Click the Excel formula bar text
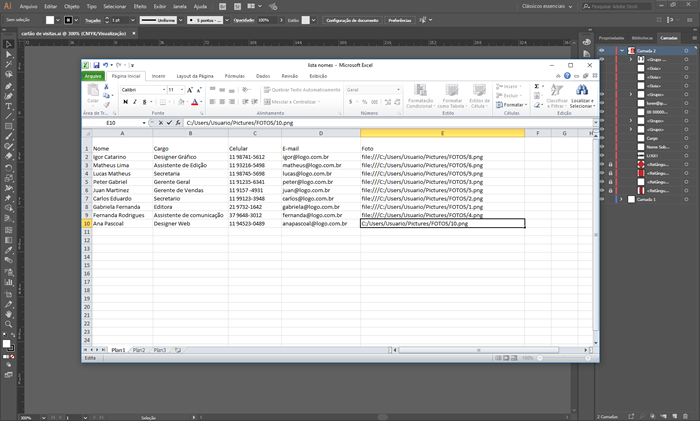 tap(240, 123)
